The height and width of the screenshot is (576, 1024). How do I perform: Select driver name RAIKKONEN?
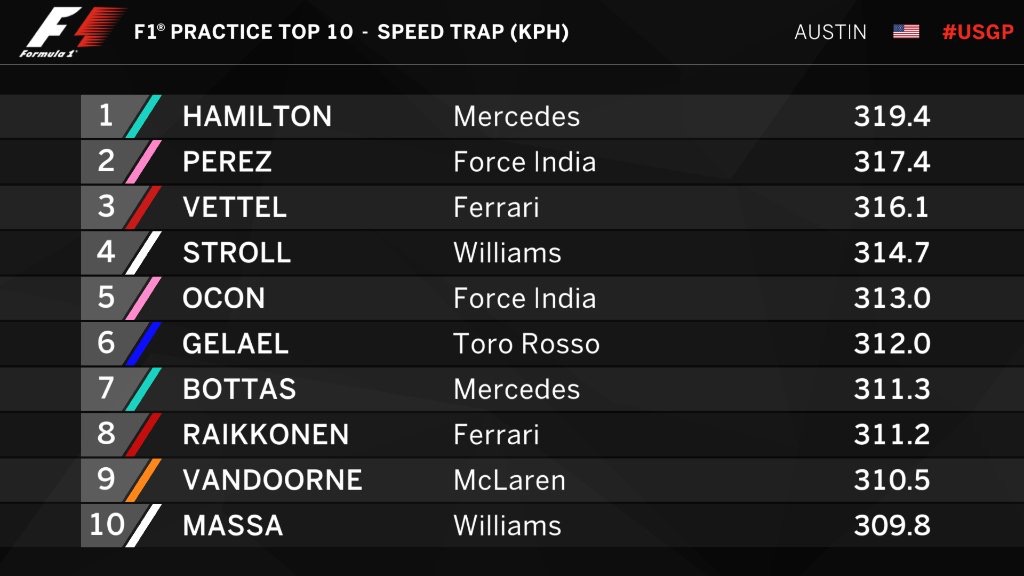pyautogui.click(x=266, y=434)
